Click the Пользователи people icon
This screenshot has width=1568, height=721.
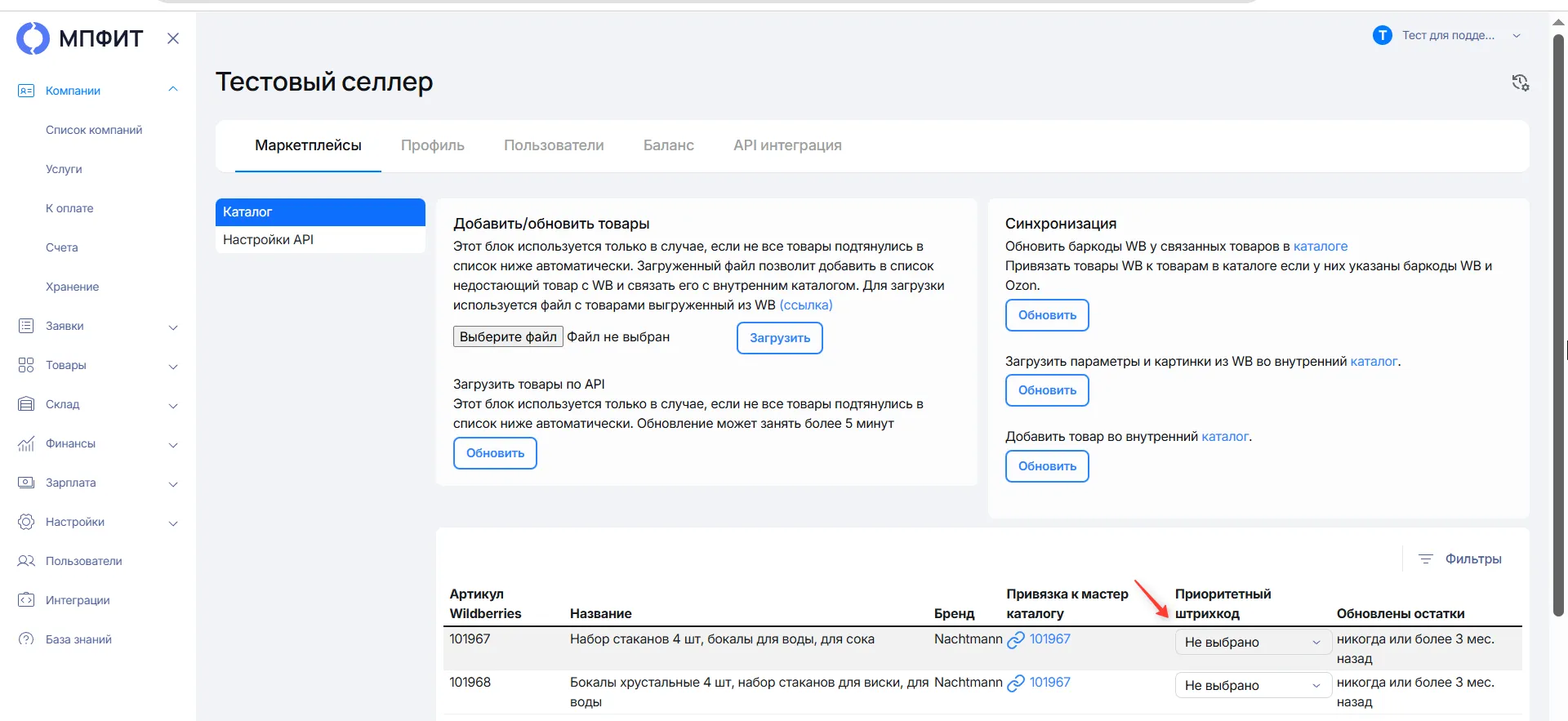pos(26,561)
